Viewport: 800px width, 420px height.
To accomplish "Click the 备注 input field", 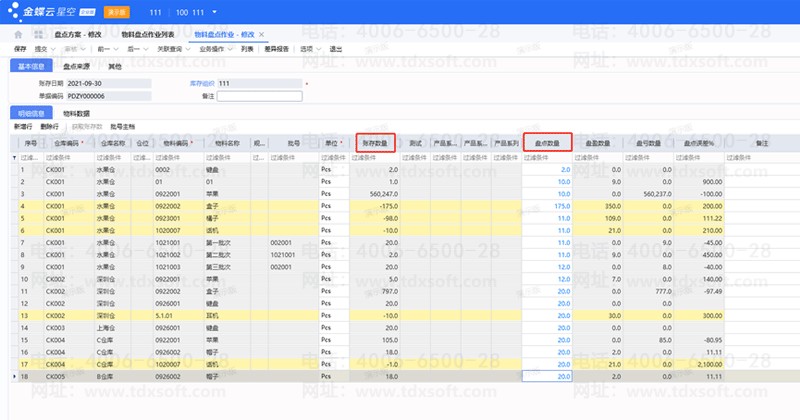I will (258, 96).
